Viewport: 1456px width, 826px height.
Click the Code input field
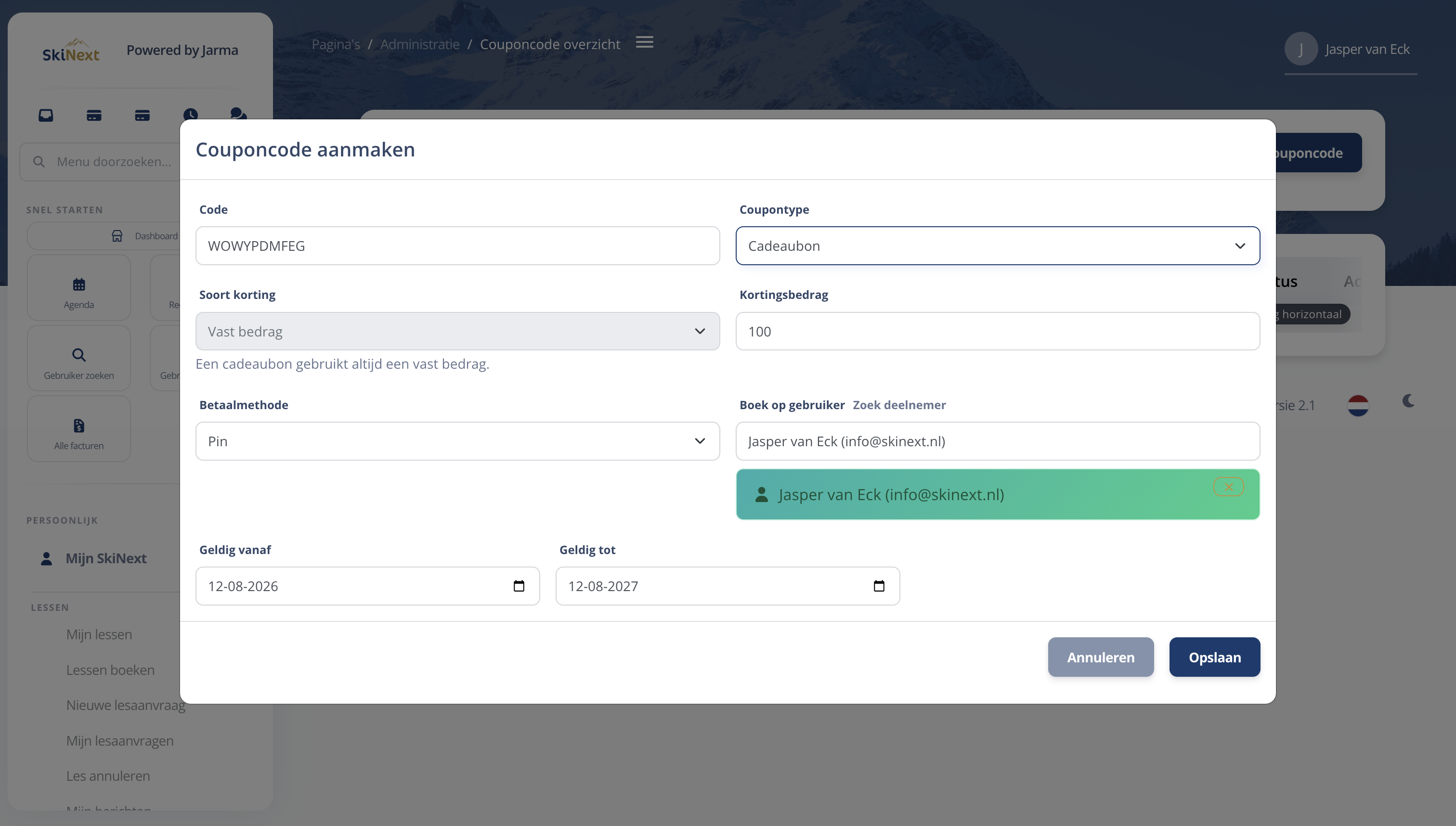(457, 245)
